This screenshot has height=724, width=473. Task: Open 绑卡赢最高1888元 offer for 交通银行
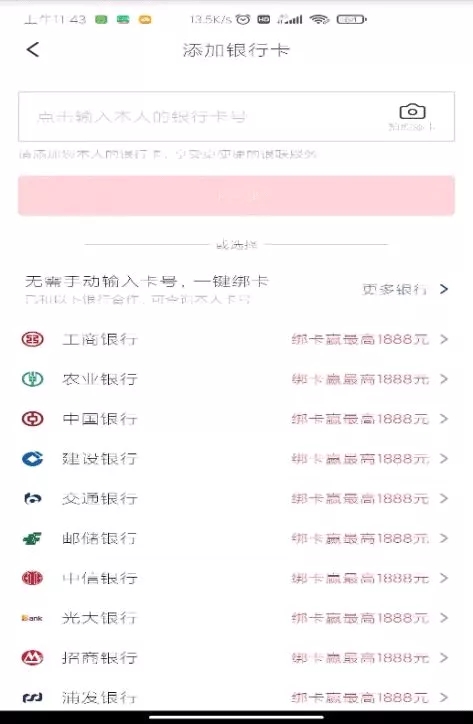coord(360,499)
